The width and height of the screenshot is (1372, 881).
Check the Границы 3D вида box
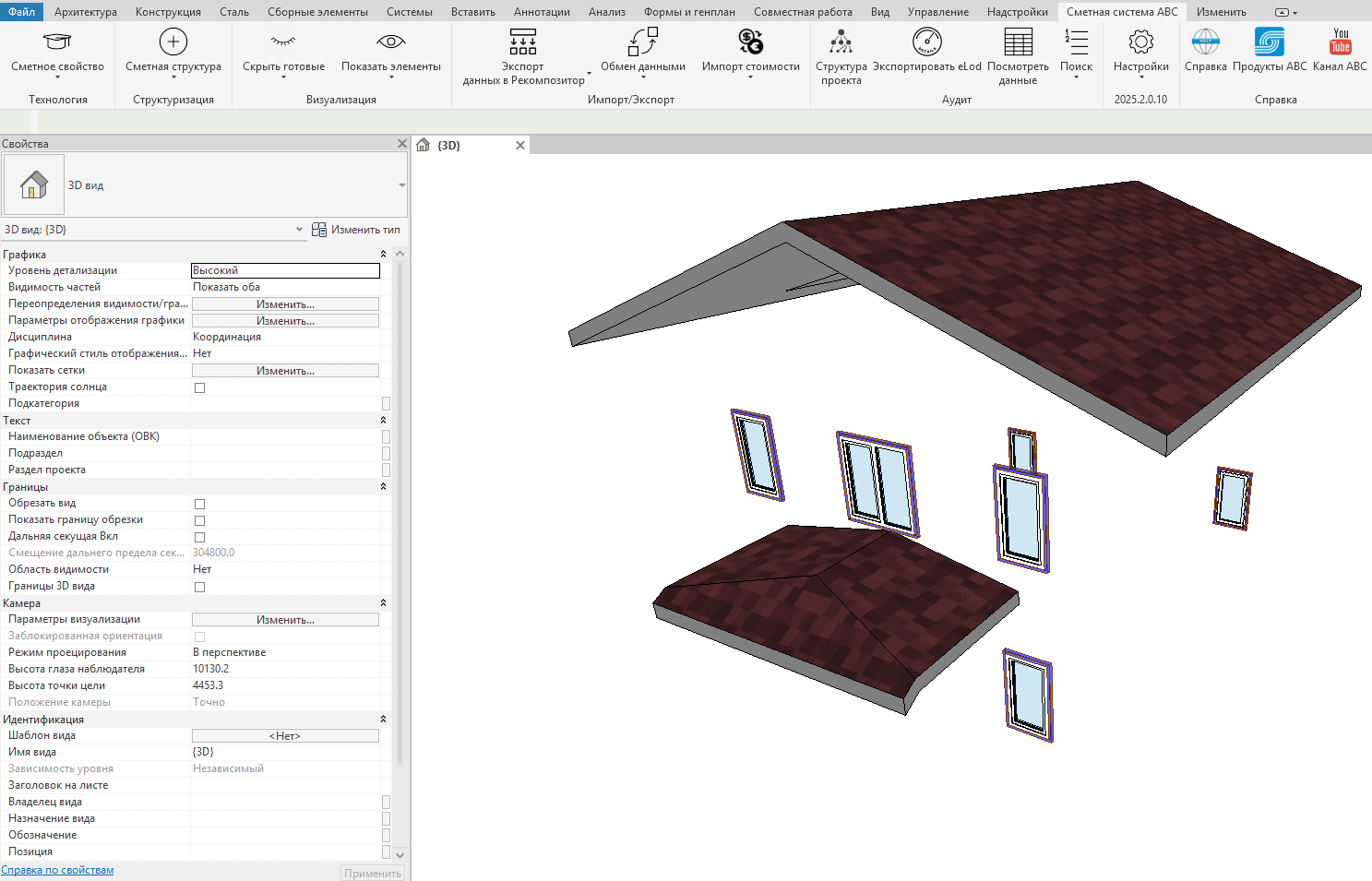tap(199, 587)
